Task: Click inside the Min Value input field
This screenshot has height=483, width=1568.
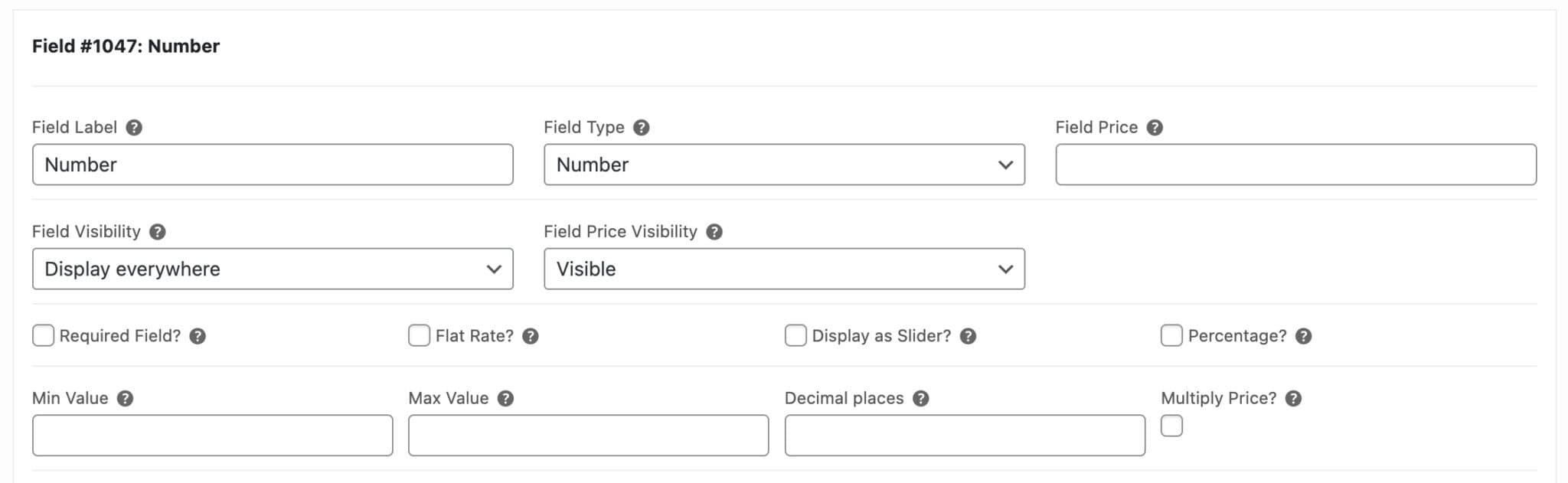Action: pos(212,435)
